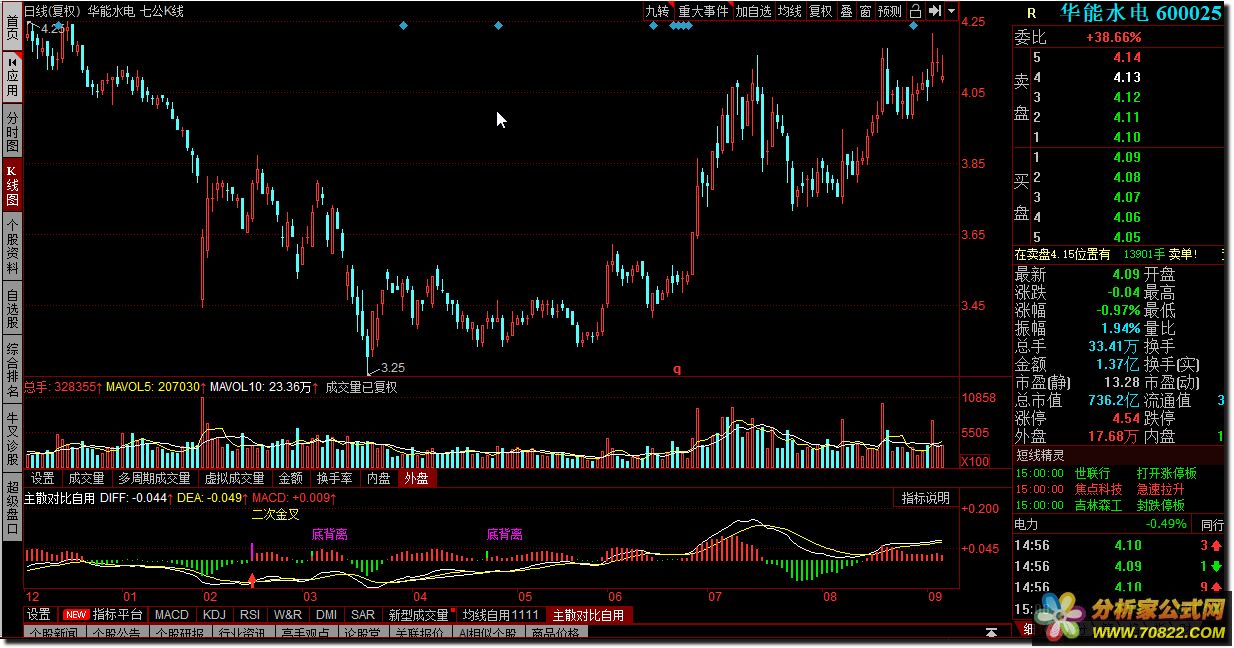Select 换手率 tab
This screenshot has width=1234, height=648.
pyautogui.click(x=334, y=478)
